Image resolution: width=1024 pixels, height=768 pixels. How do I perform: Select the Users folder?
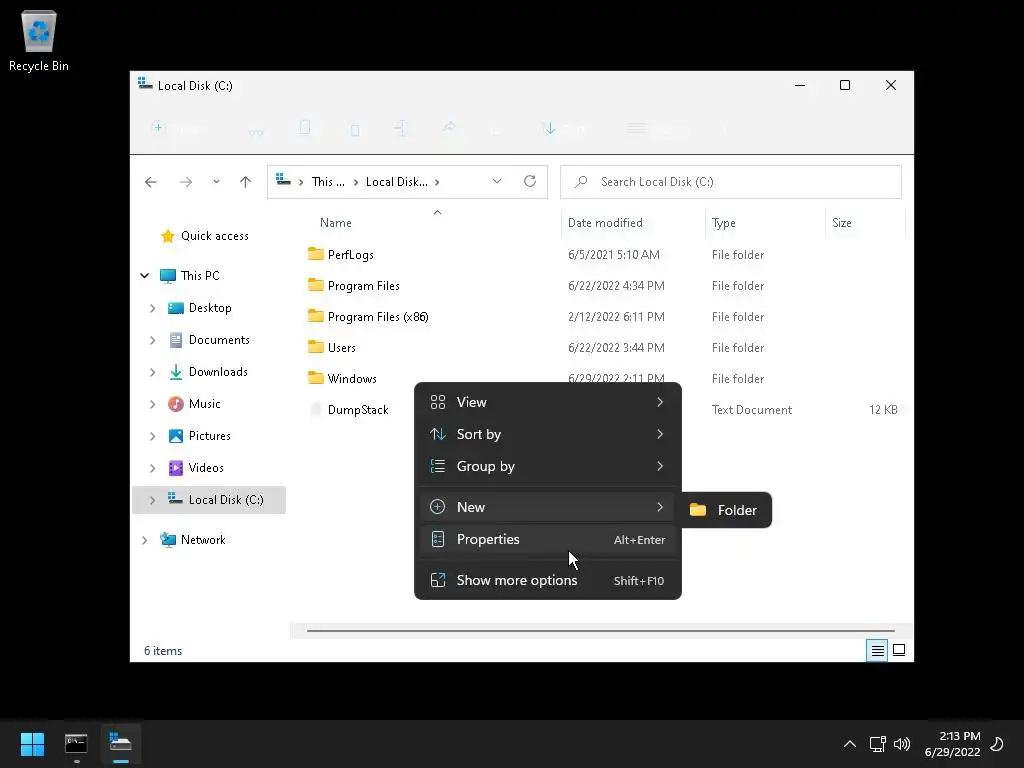pyautogui.click(x=332, y=347)
